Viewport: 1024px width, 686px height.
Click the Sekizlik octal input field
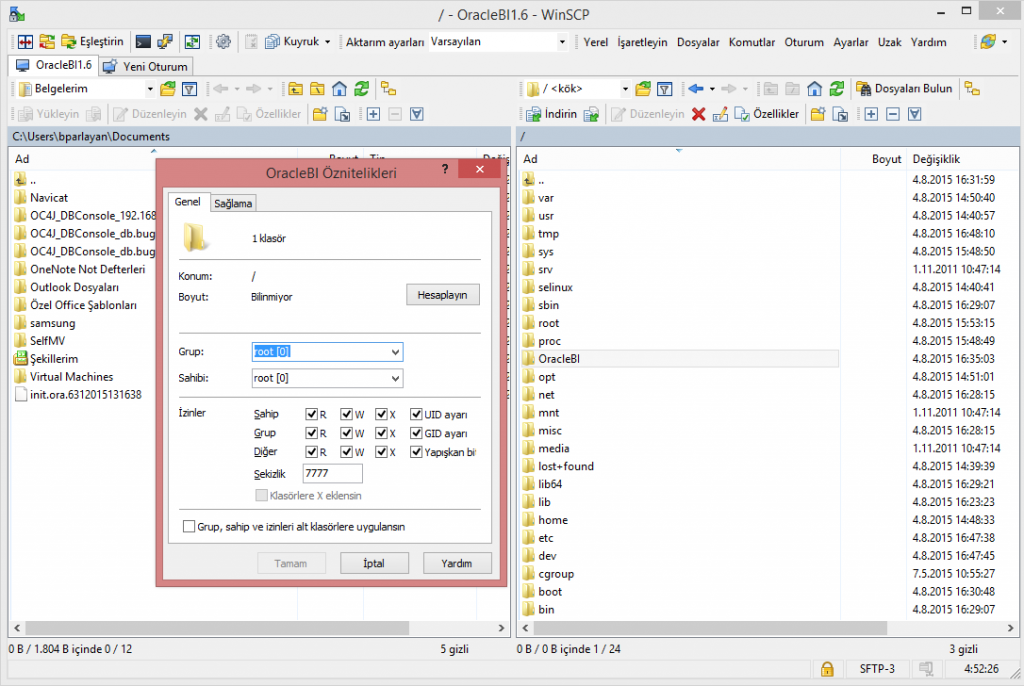pos(332,473)
